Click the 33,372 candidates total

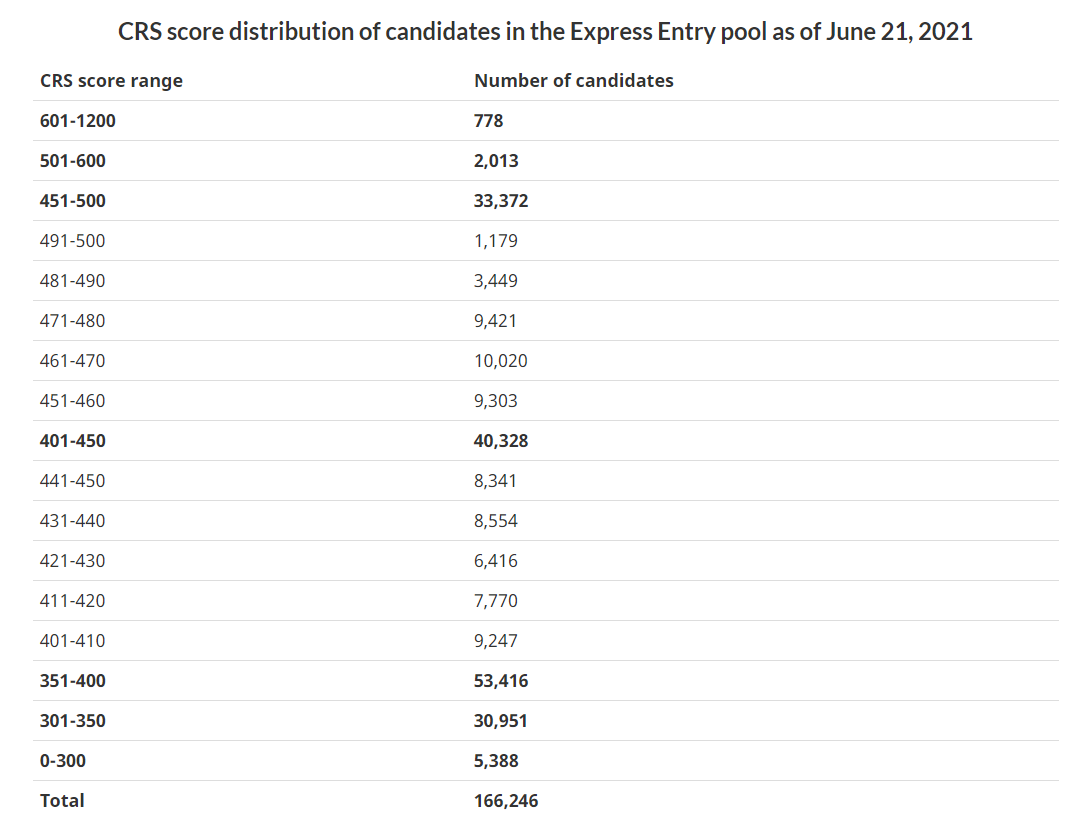point(501,201)
